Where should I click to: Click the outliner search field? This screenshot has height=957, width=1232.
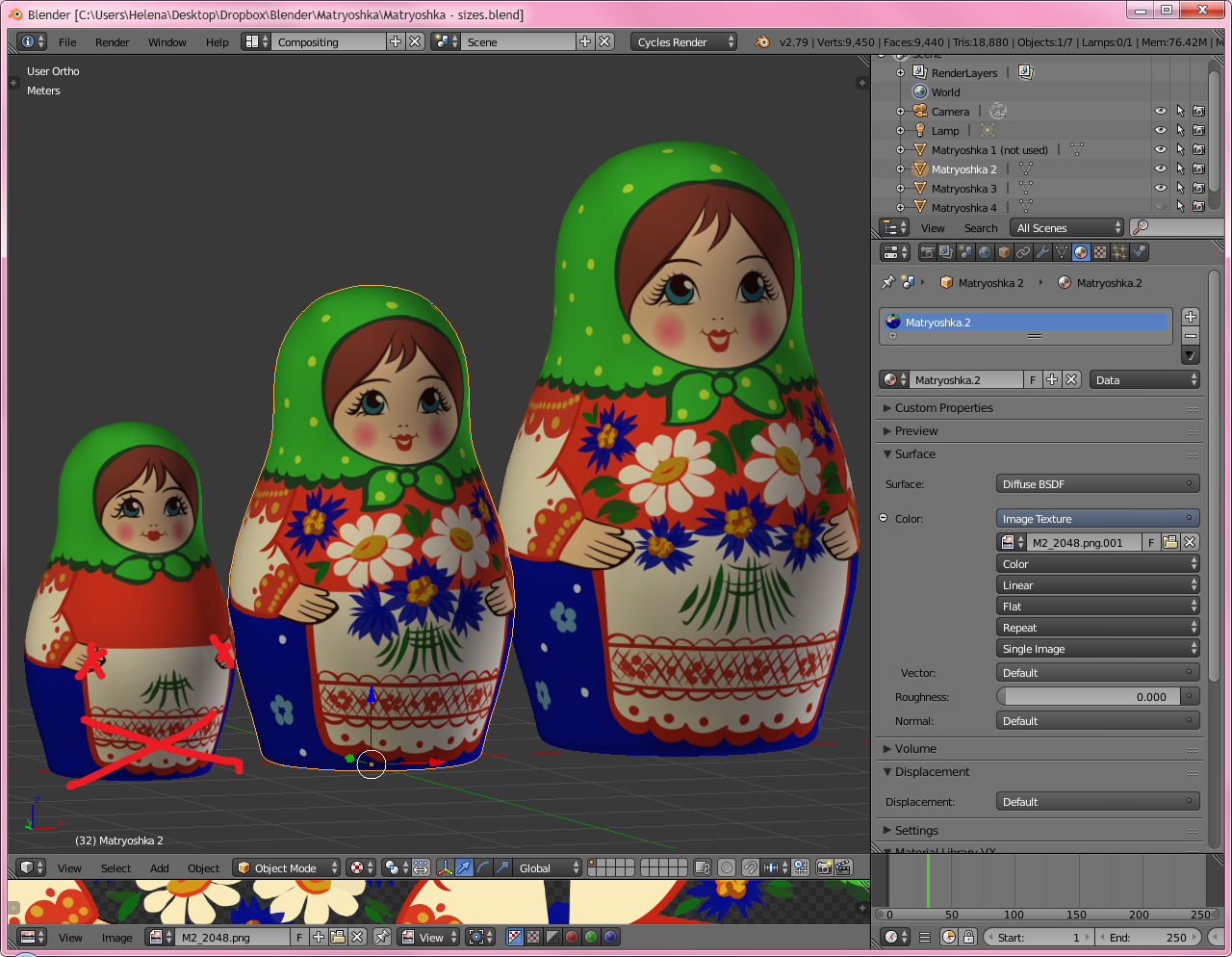(1176, 227)
